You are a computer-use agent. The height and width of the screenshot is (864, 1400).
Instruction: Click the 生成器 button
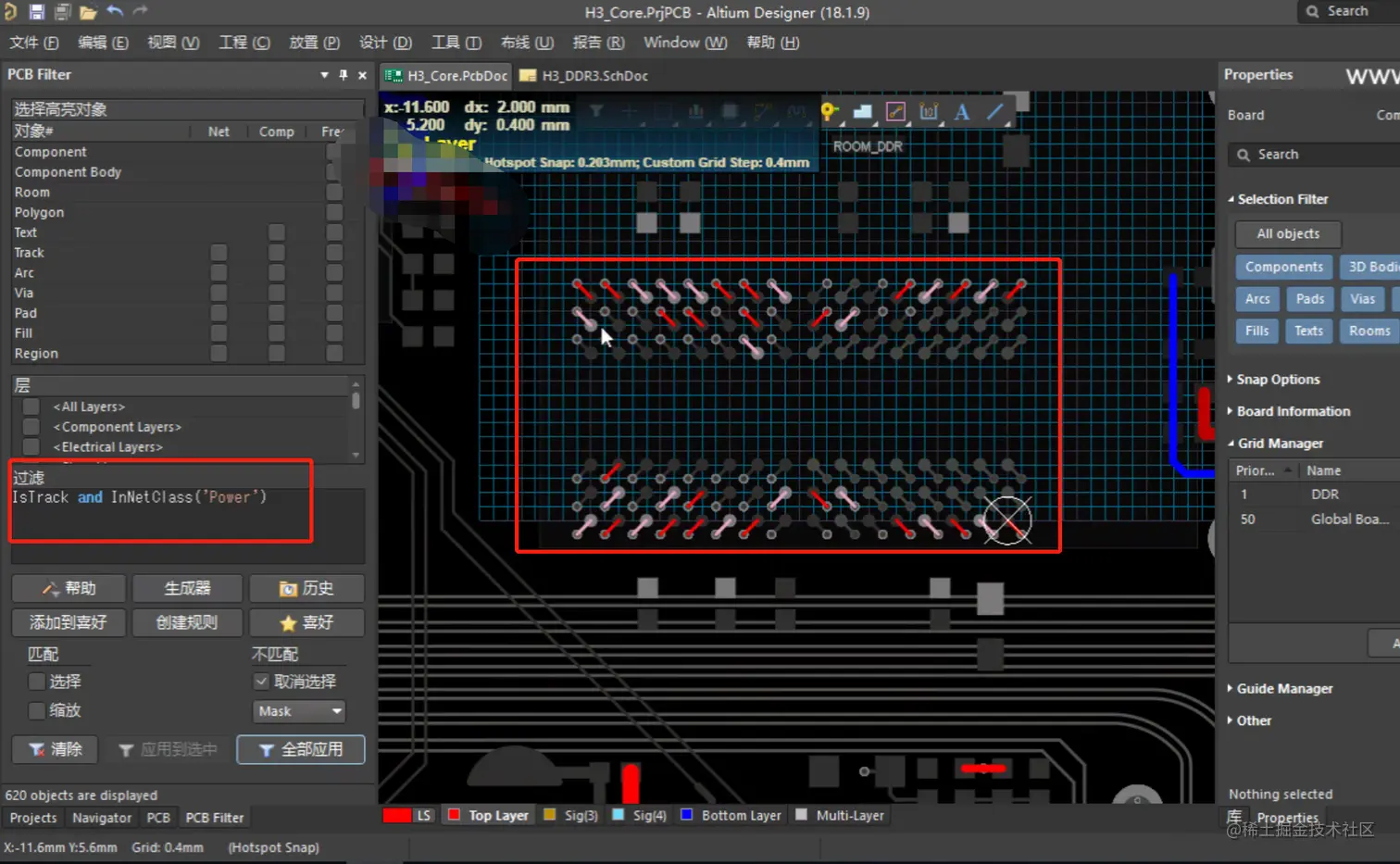[187, 588]
